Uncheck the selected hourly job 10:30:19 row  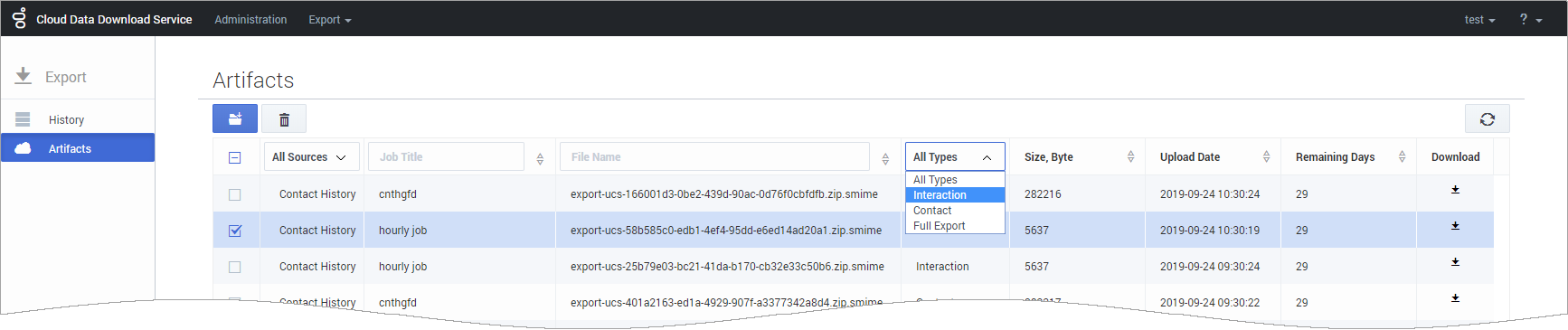(235, 231)
